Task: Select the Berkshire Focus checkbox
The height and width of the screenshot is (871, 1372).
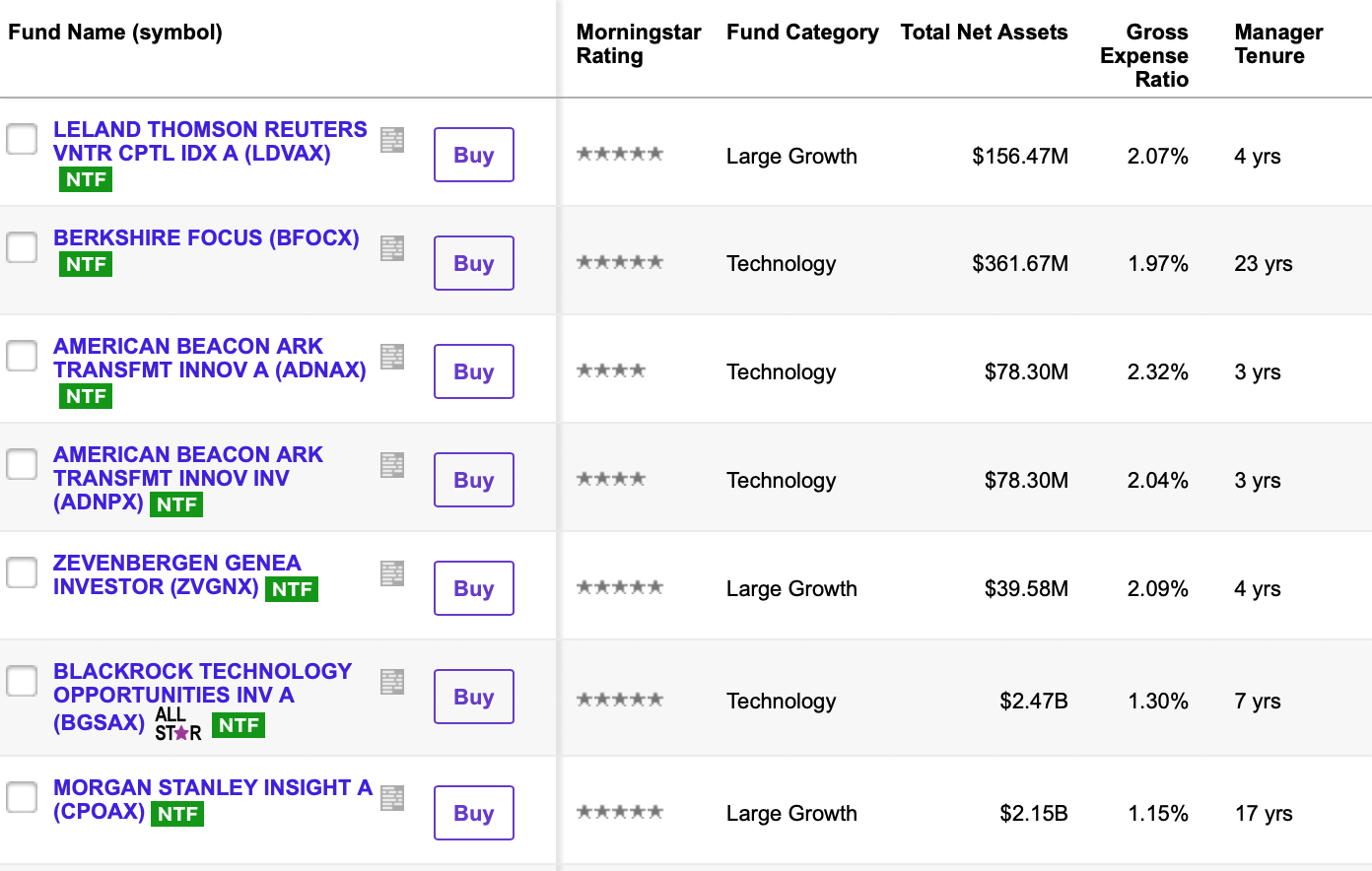Action: click(22, 247)
